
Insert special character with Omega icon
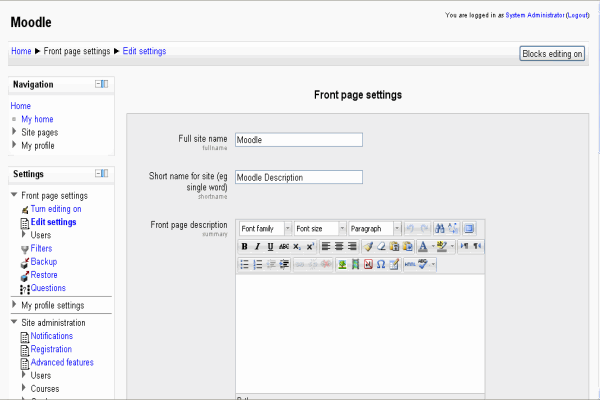pyautogui.click(x=381, y=264)
